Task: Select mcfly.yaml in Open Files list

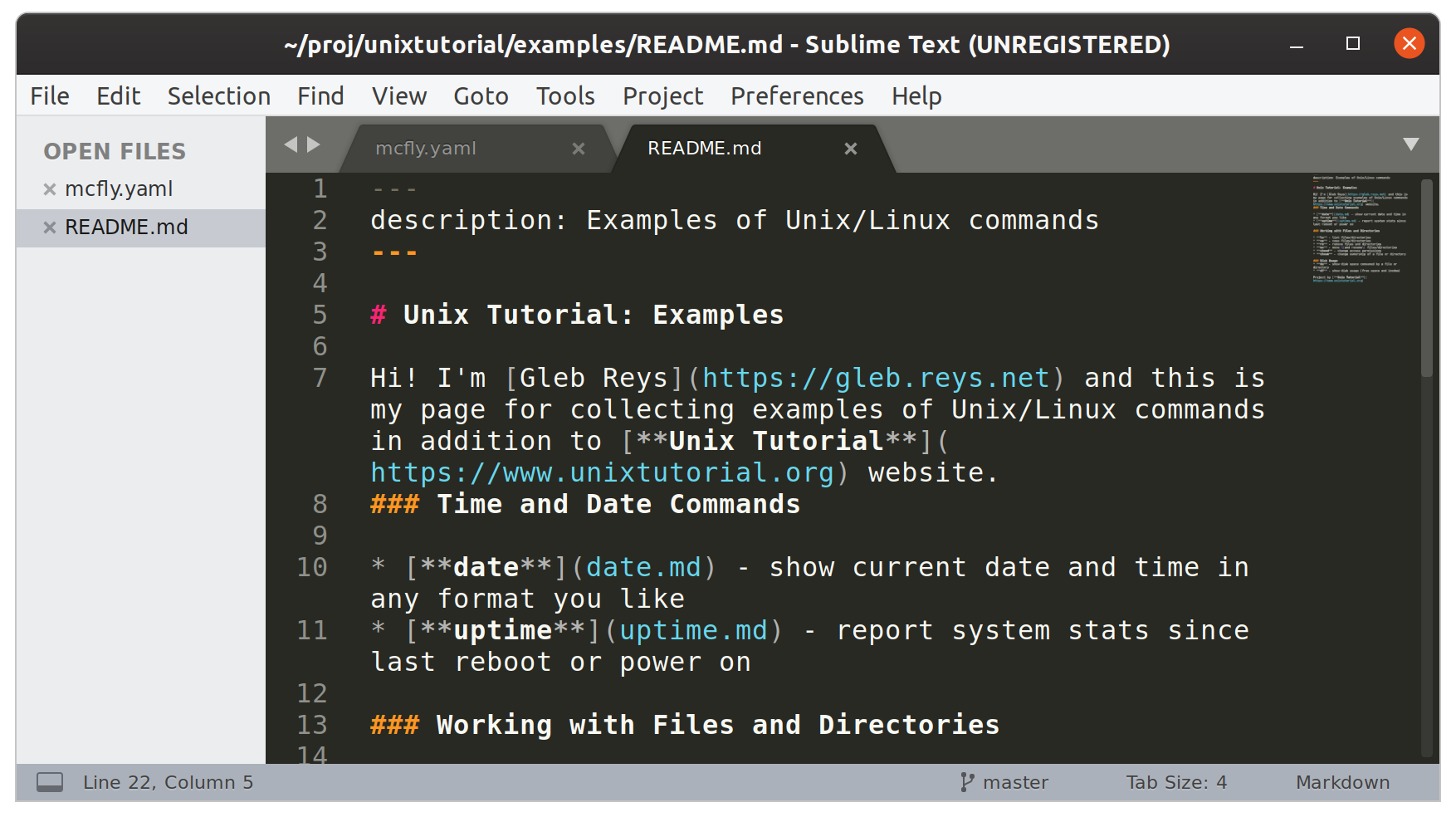Action: [119, 189]
